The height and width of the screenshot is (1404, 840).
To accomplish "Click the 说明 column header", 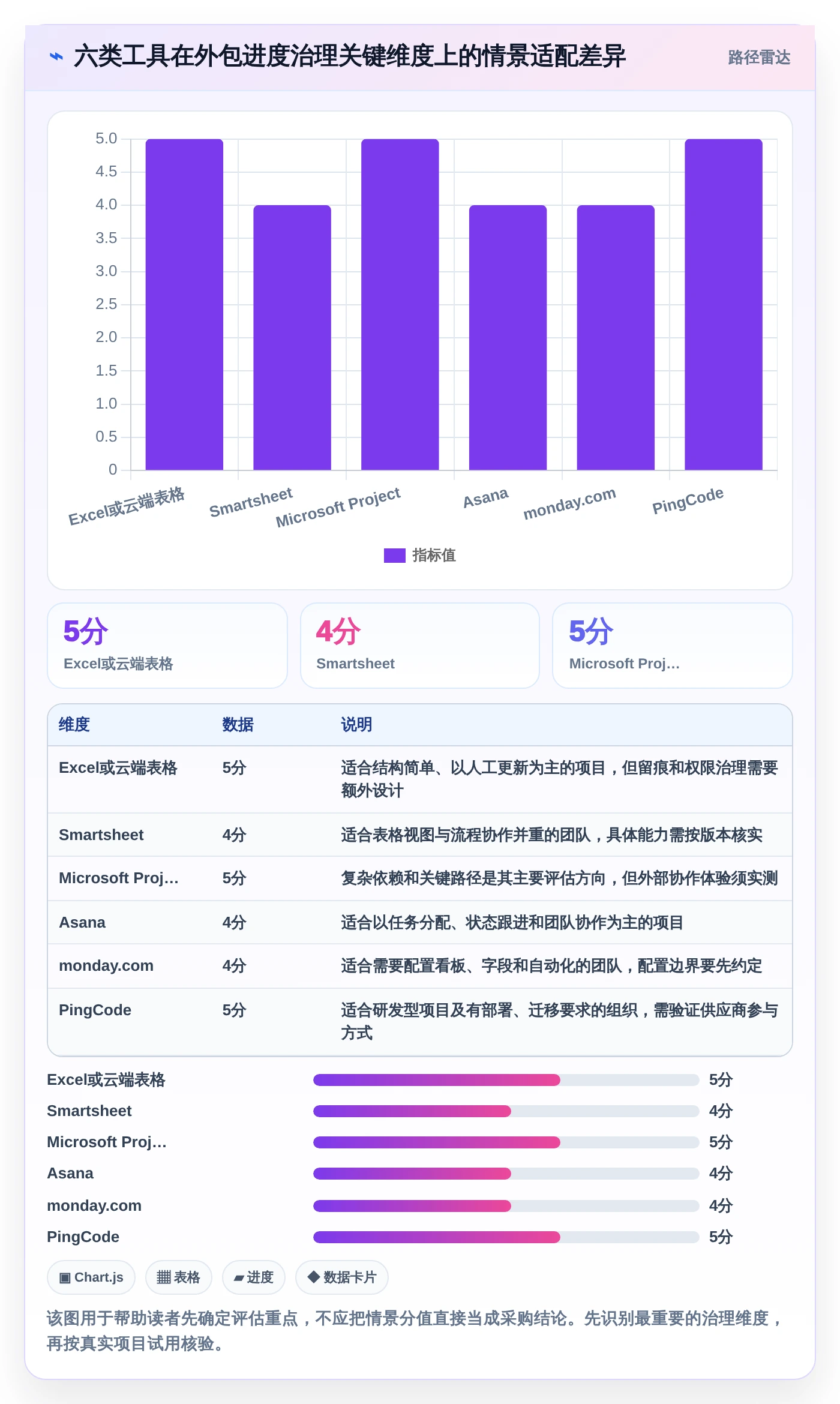I will pyautogui.click(x=356, y=725).
